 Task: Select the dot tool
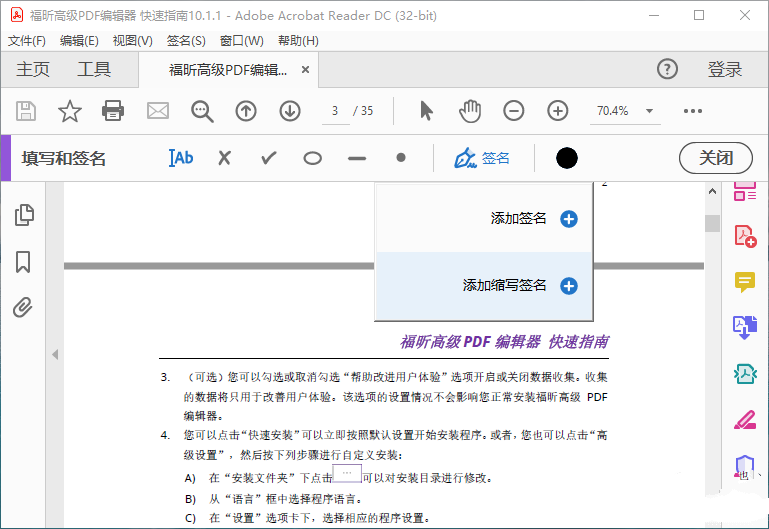(401, 157)
